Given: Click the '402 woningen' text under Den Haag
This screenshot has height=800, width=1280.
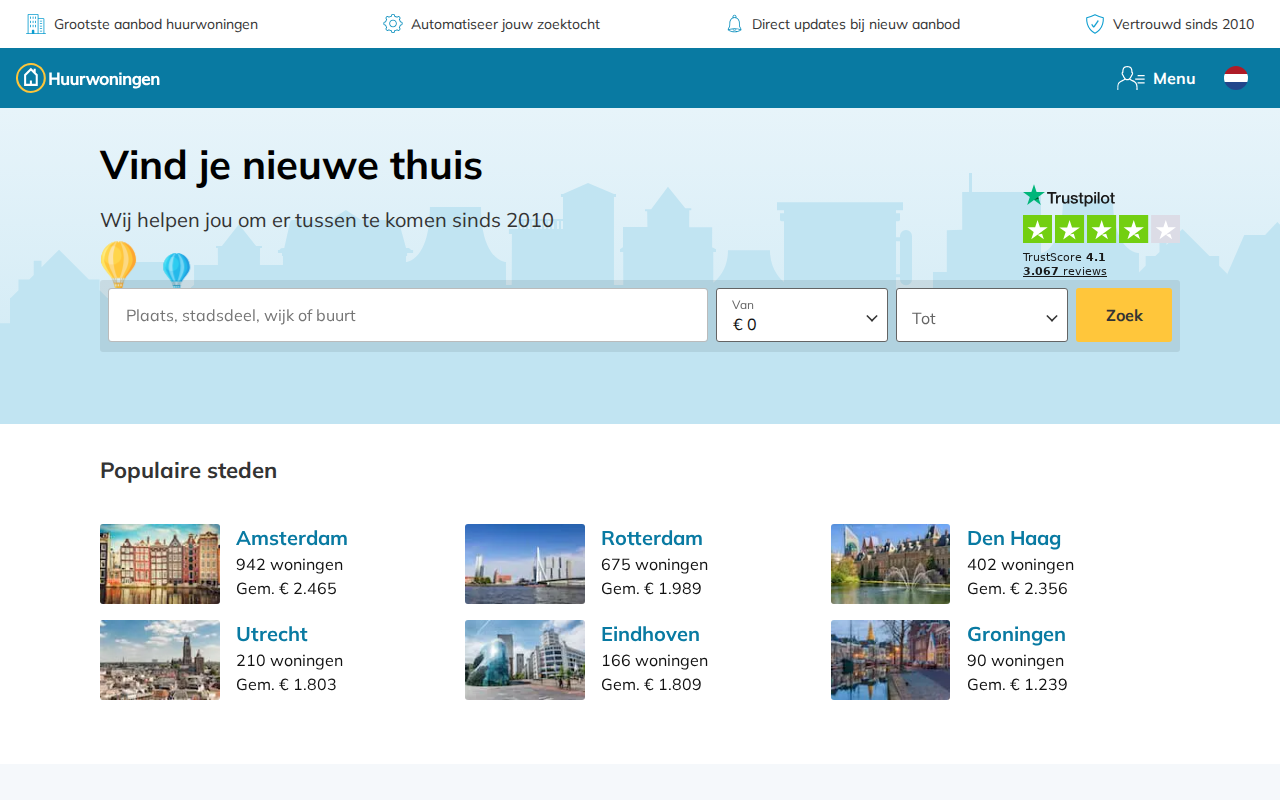Looking at the screenshot, I should pos(1020,564).
